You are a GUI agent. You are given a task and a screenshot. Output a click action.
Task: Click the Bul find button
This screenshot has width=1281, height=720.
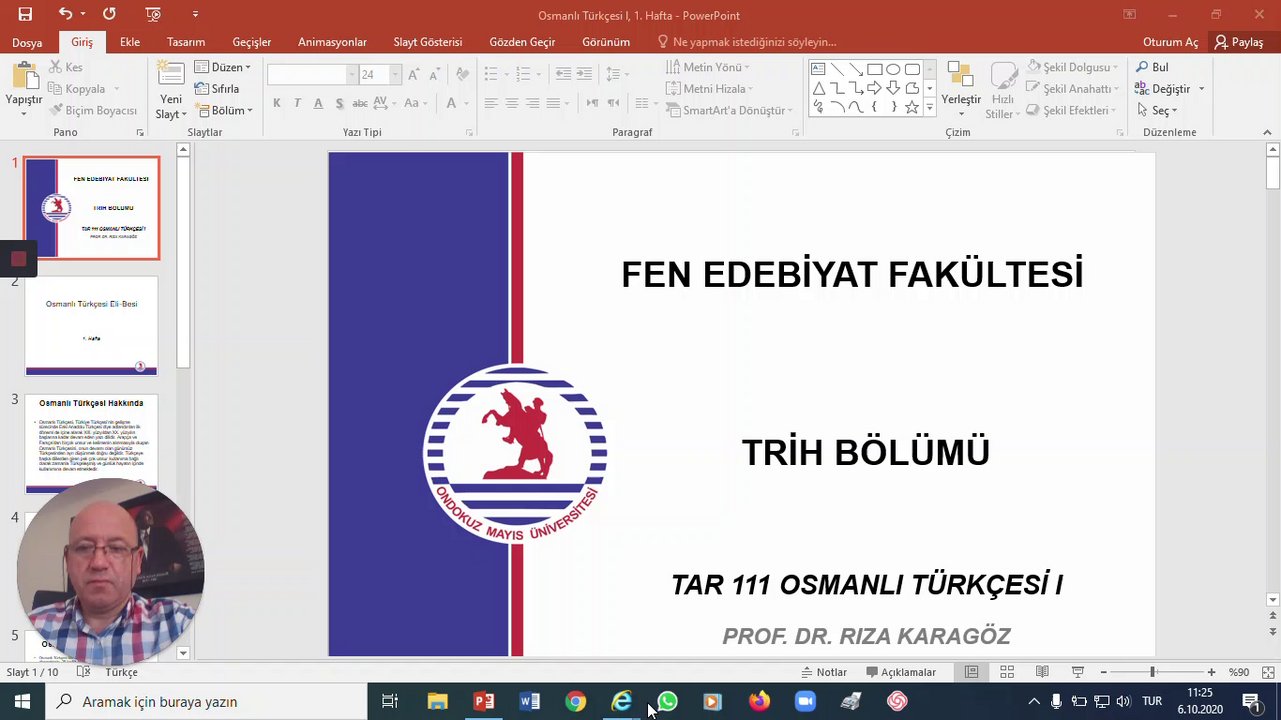point(1153,67)
